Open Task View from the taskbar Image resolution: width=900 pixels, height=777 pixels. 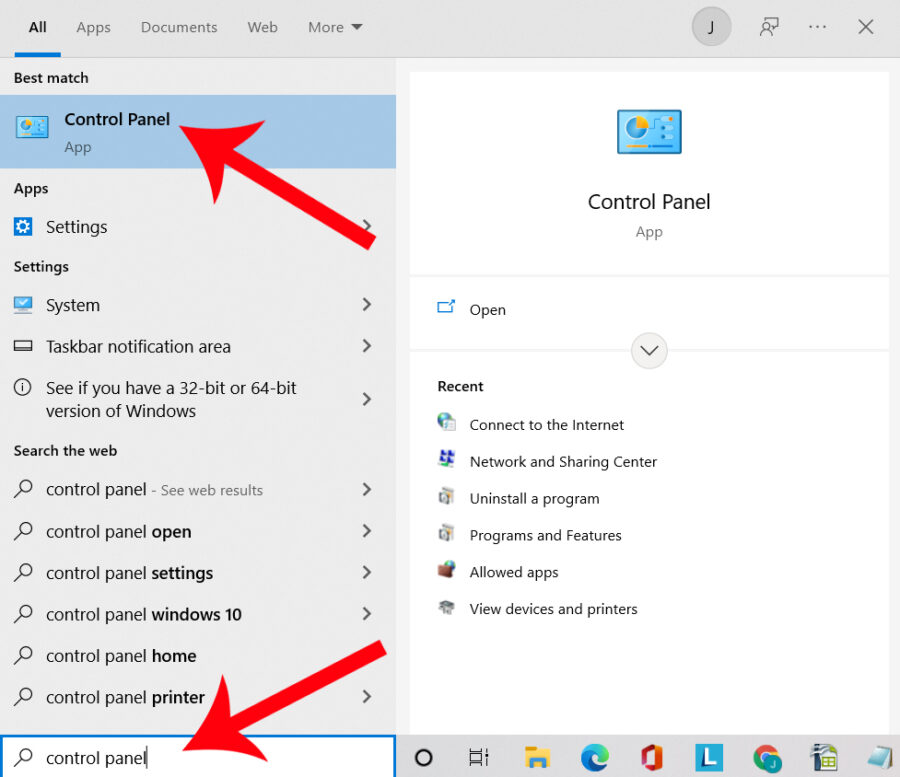pyautogui.click(x=479, y=757)
